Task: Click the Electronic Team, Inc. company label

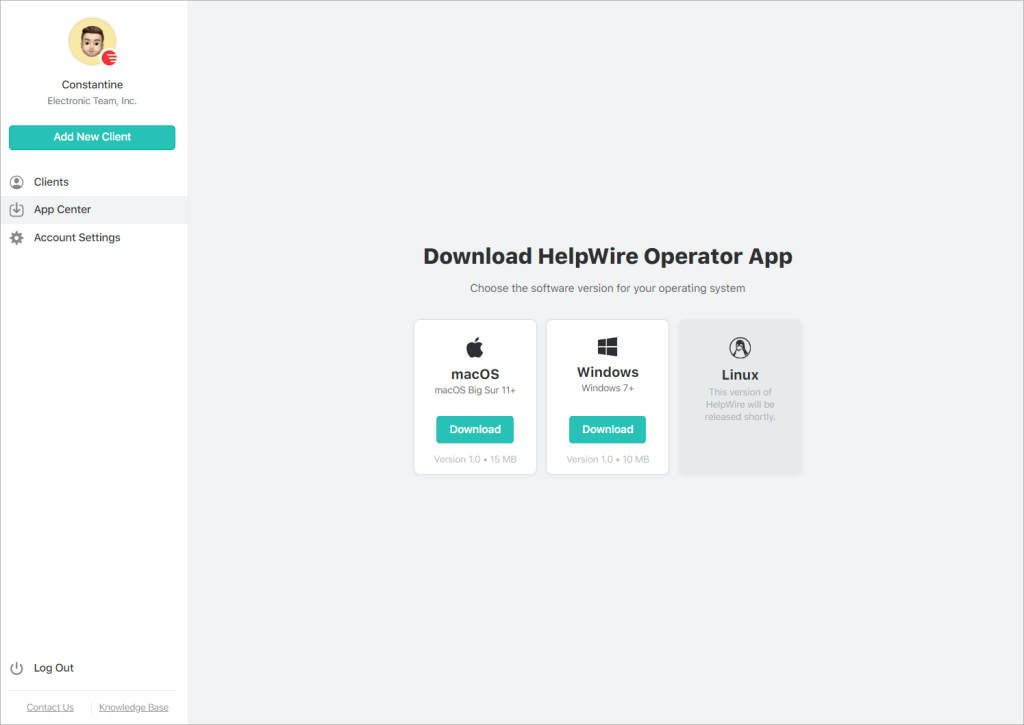Action: [x=92, y=100]
